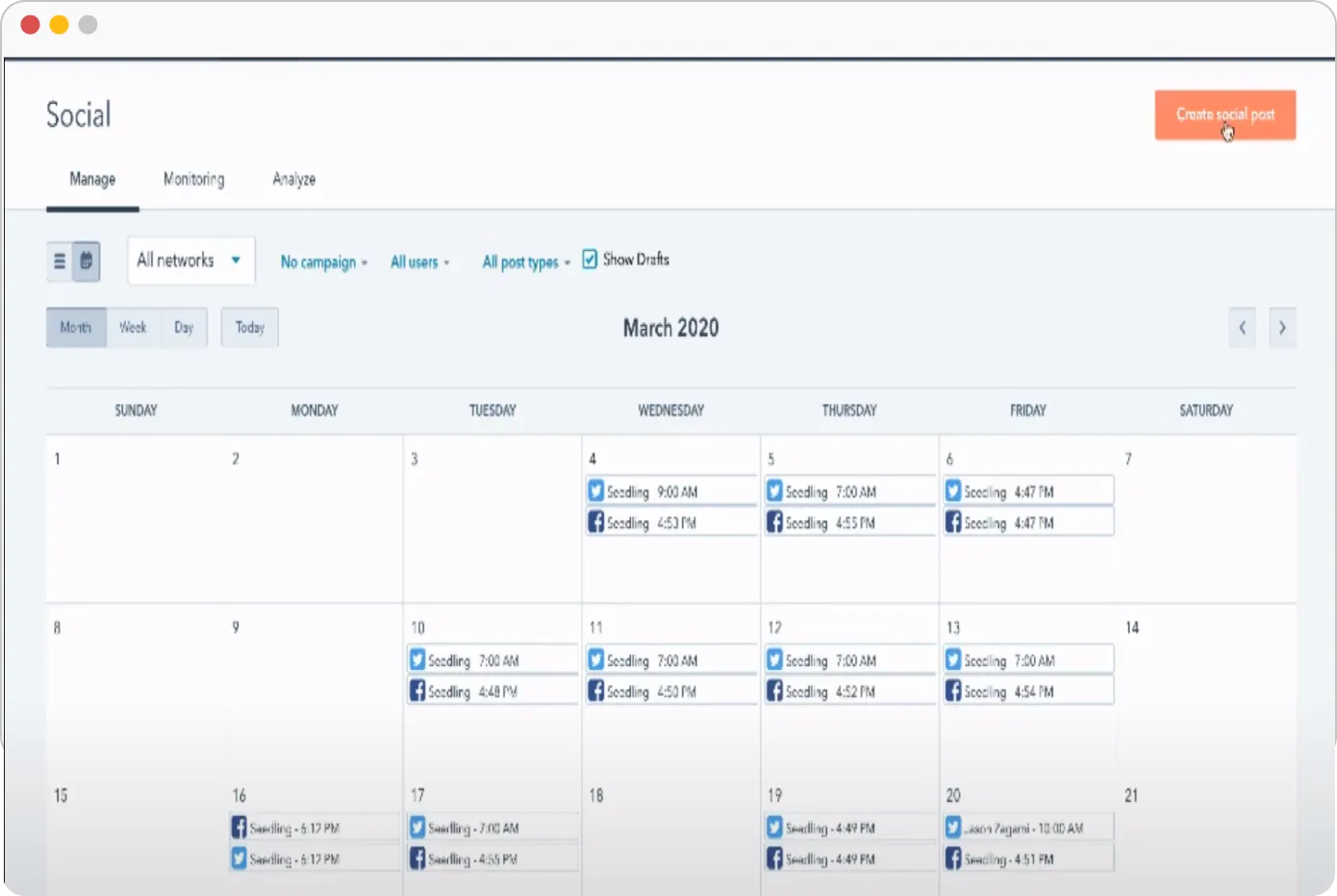This screenshot has width=1337, height=896.
Task: Open Twitter Seedling post 7:00 AM March 17
Action: point(492,828)
